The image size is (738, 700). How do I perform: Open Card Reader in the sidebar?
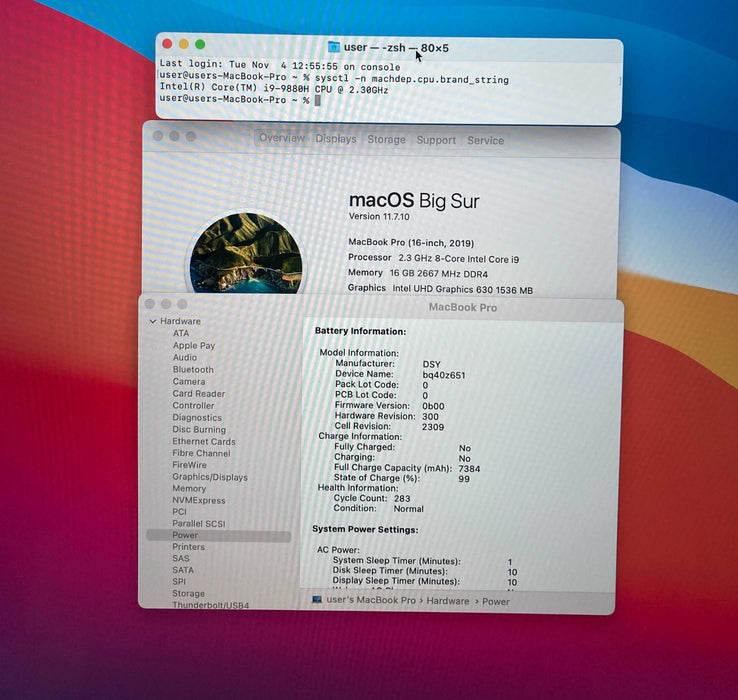[x=199, y=394]
